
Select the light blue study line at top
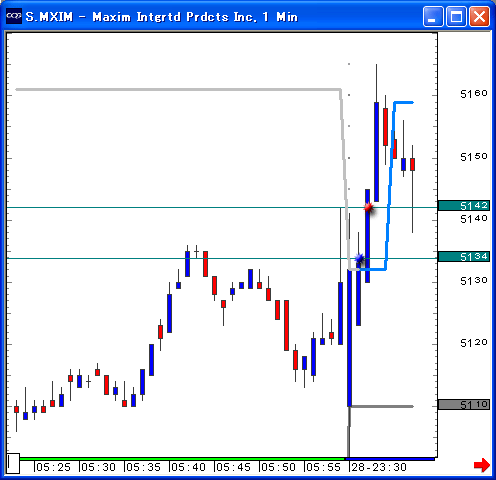(404, 102)
